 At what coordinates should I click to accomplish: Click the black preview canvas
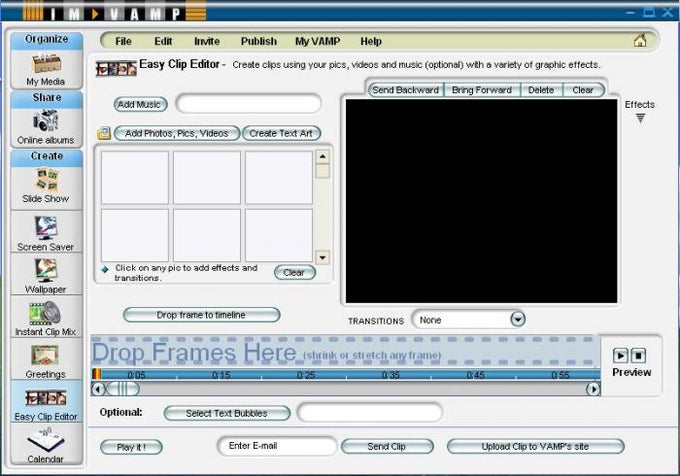coord(481,201)
